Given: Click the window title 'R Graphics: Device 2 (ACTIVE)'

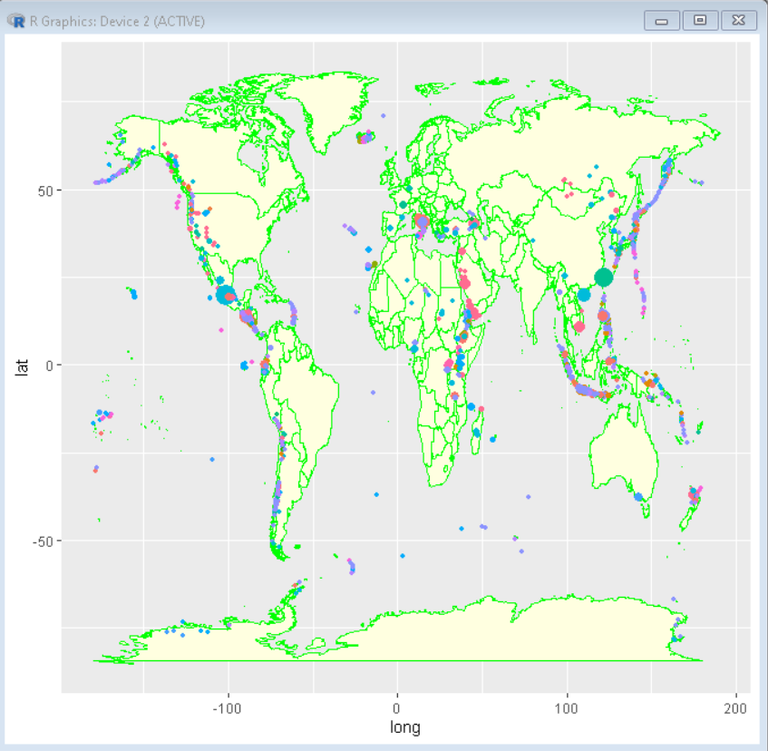Looking at the screenshot, I should coord(117,22).
